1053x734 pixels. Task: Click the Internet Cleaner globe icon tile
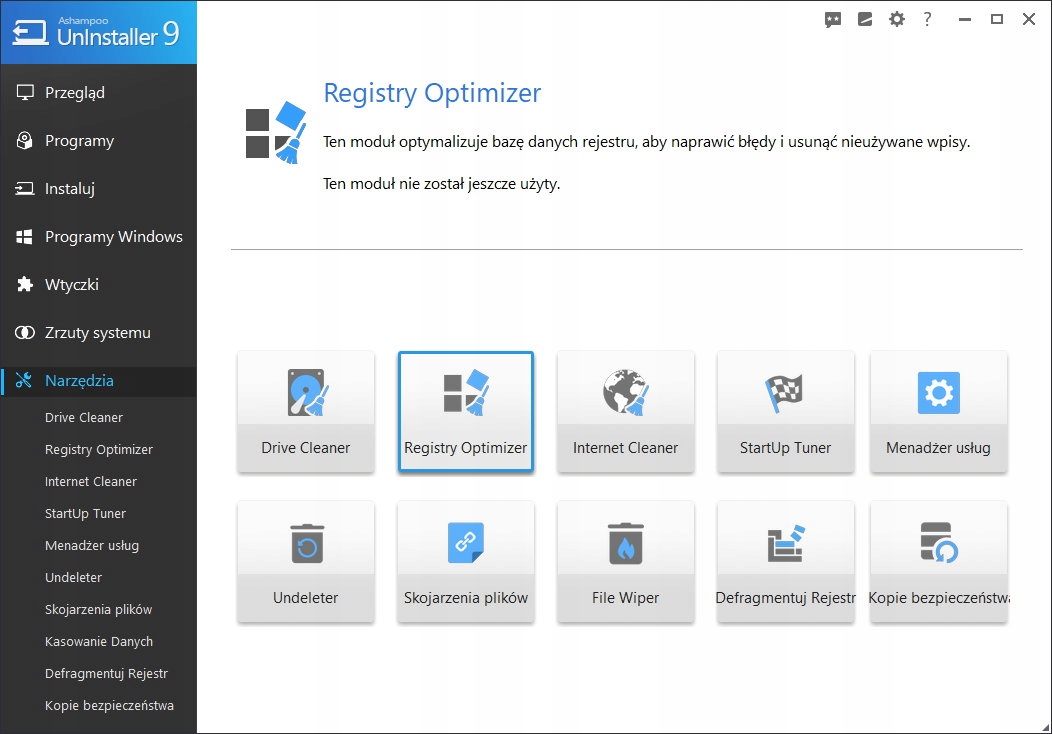[x=625, y=411]
